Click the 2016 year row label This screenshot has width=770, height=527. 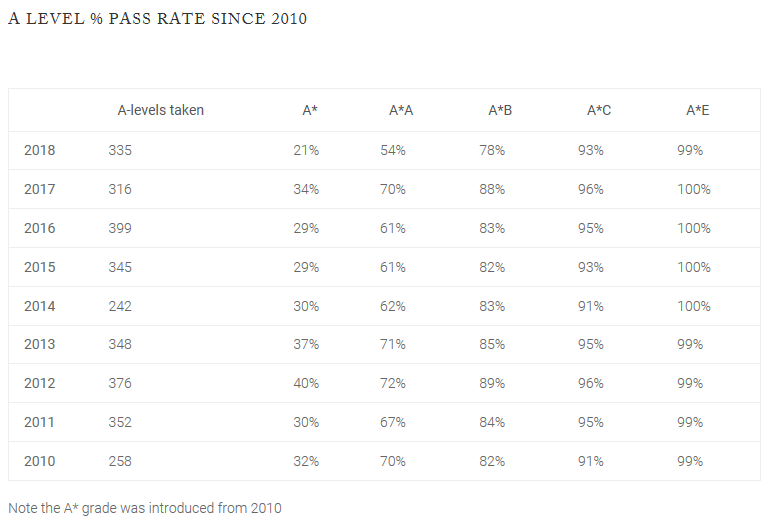pyautogui.click(x=40, y=228)
